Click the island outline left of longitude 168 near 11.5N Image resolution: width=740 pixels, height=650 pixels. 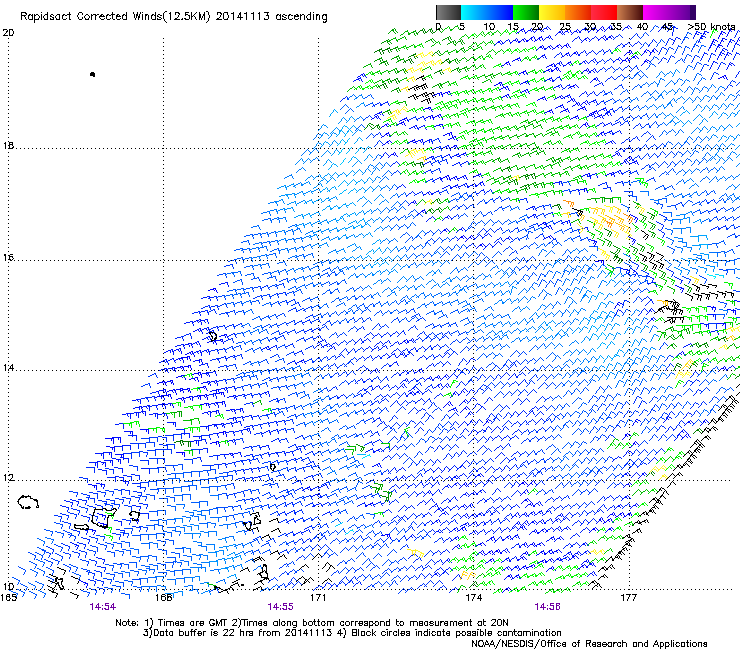pos(102,518)
